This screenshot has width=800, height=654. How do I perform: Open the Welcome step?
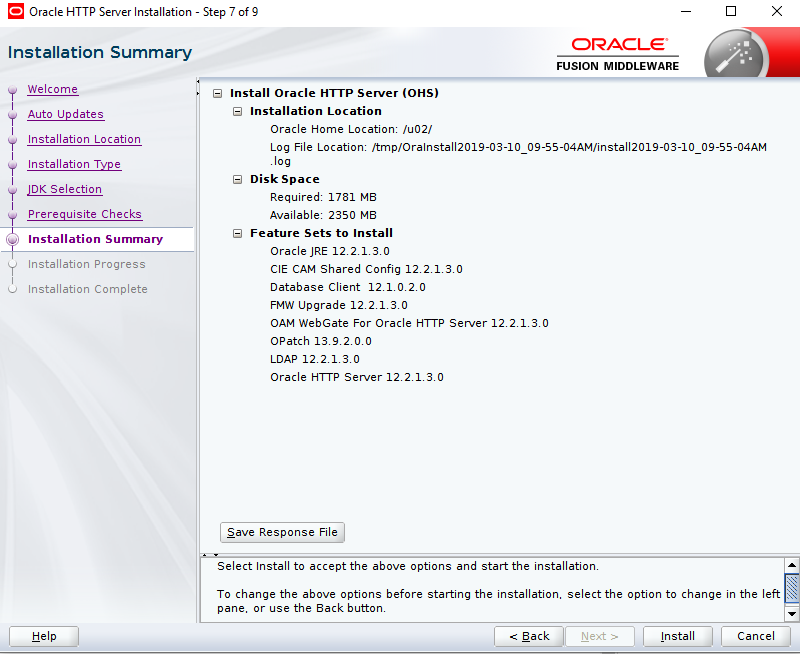pos(52,89)
